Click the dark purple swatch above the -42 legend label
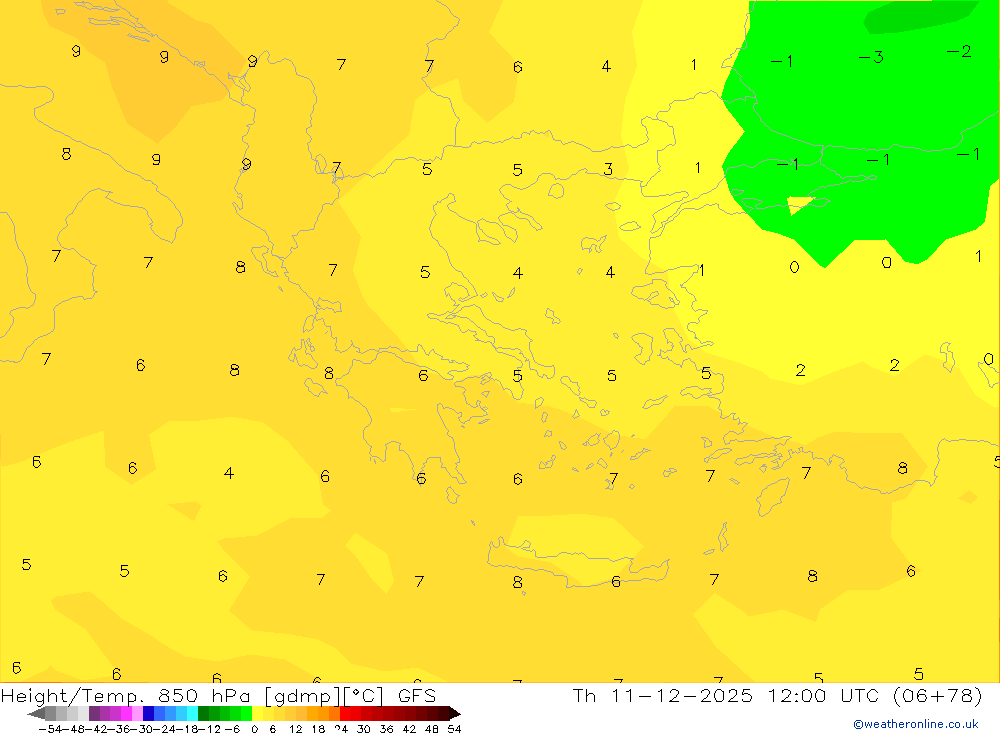The height and width of the screenshot is (733, 1000). pyautogui.click(x=94, y=714)
